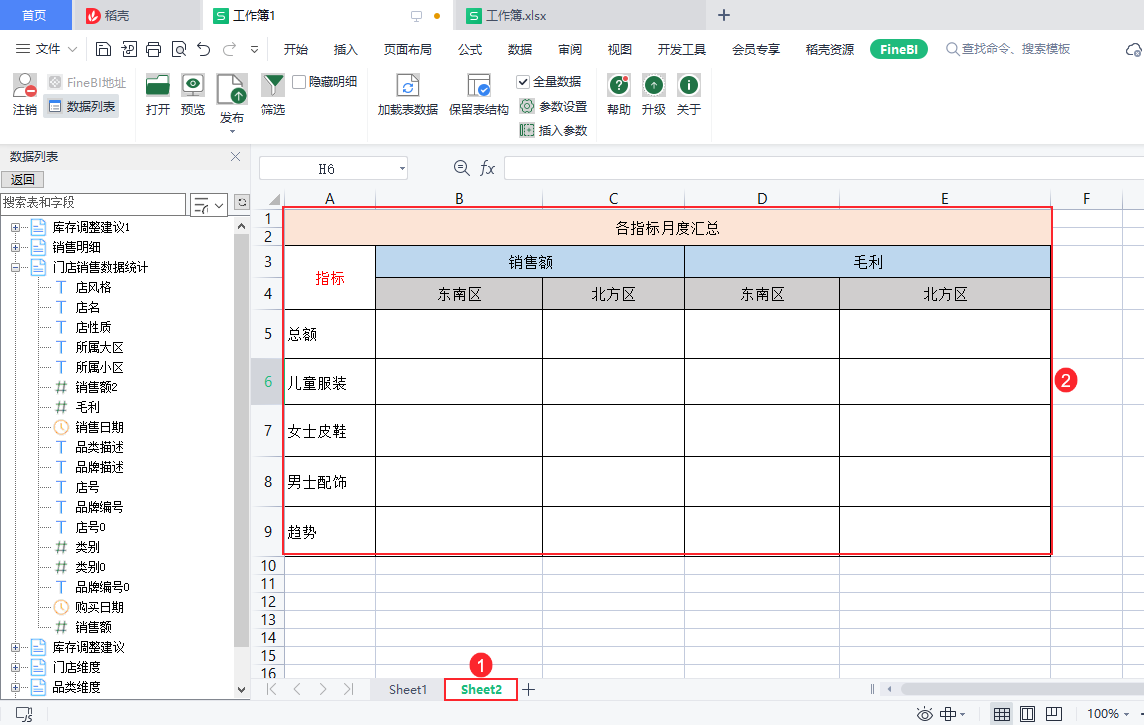Redo the last action
1144x725 pixels.
229,50
